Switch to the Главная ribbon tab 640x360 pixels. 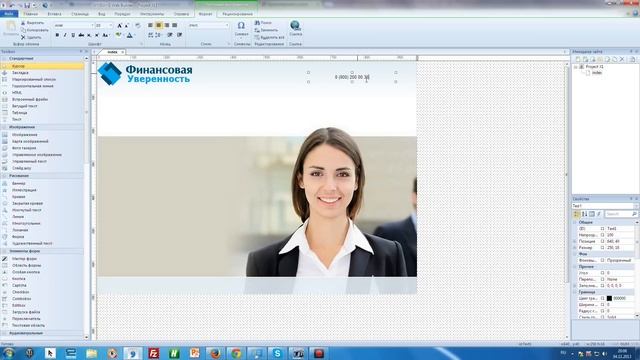click(x=31, y=14)
